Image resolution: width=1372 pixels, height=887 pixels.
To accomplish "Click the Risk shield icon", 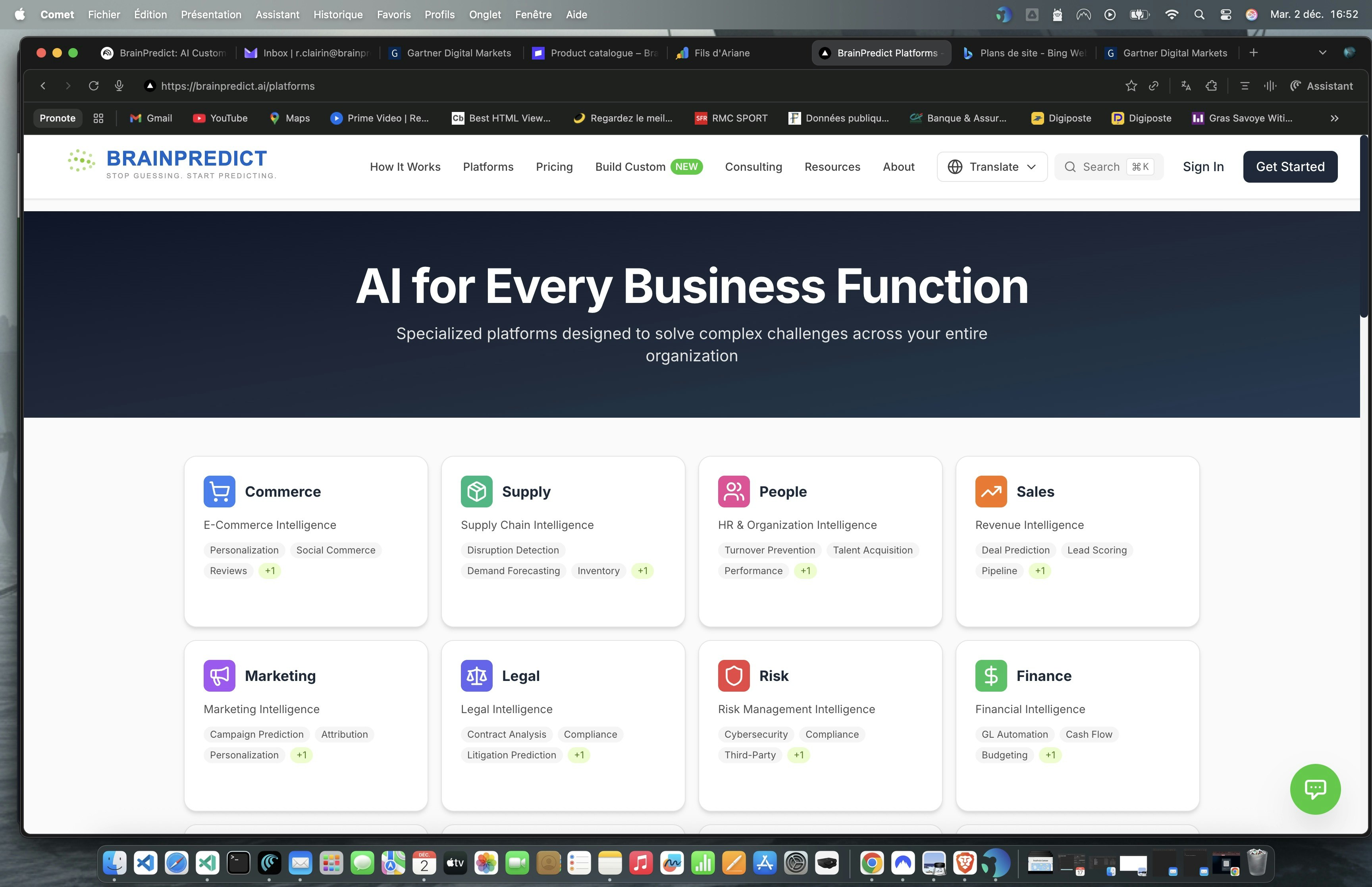I will [734, 676].
